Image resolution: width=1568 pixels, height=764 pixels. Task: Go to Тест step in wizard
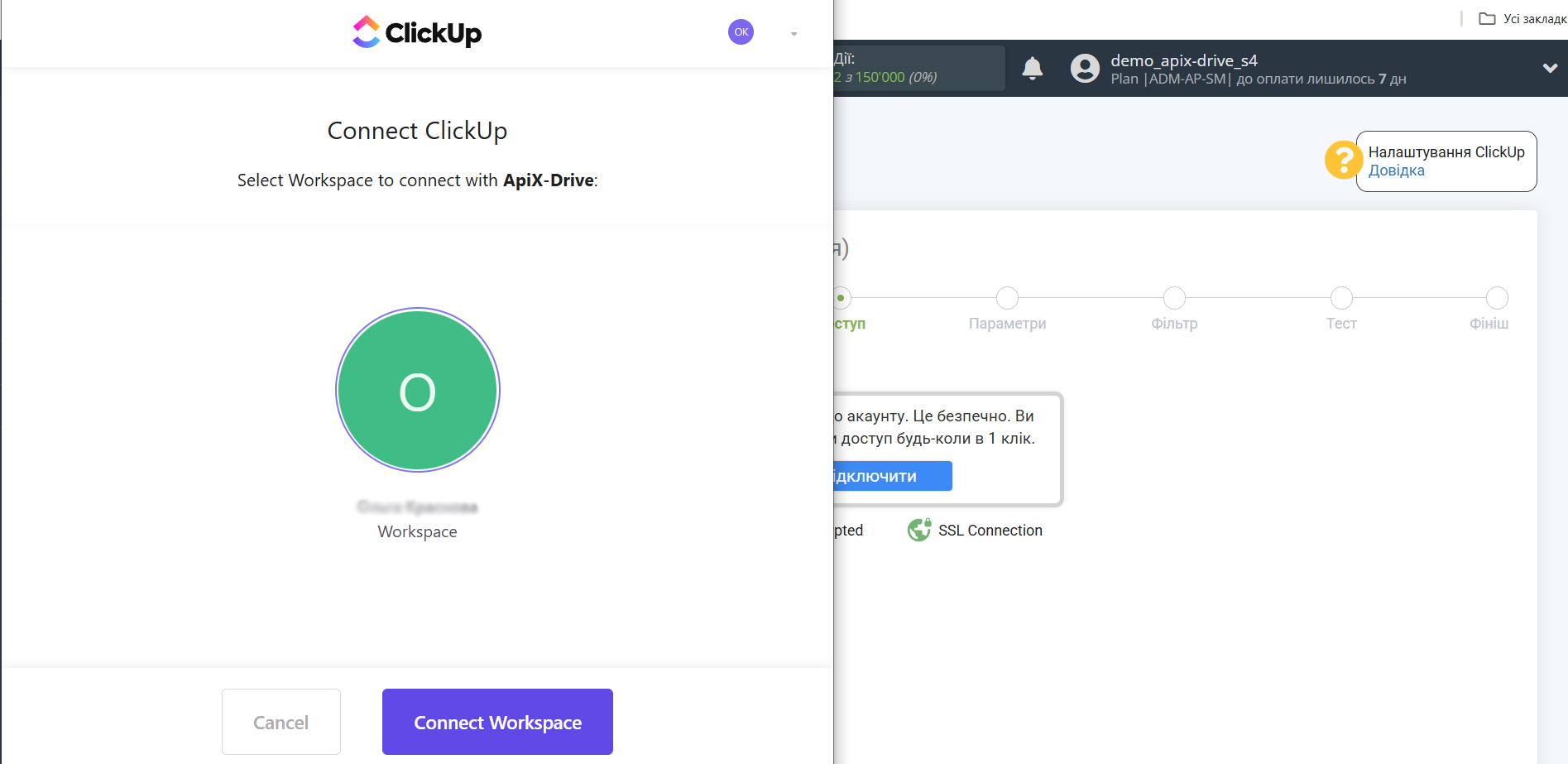[1341, 298]
